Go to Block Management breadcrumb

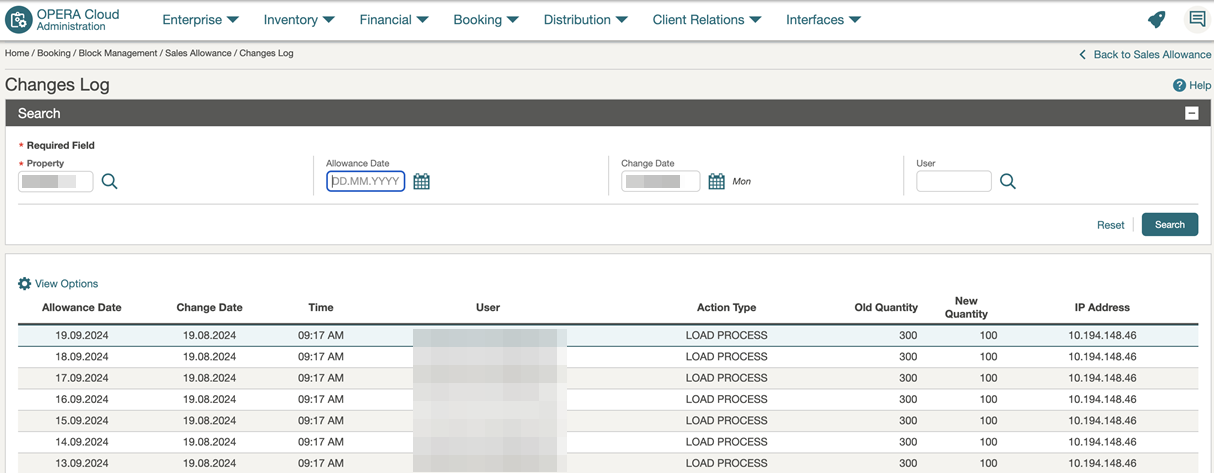(118, 53)
